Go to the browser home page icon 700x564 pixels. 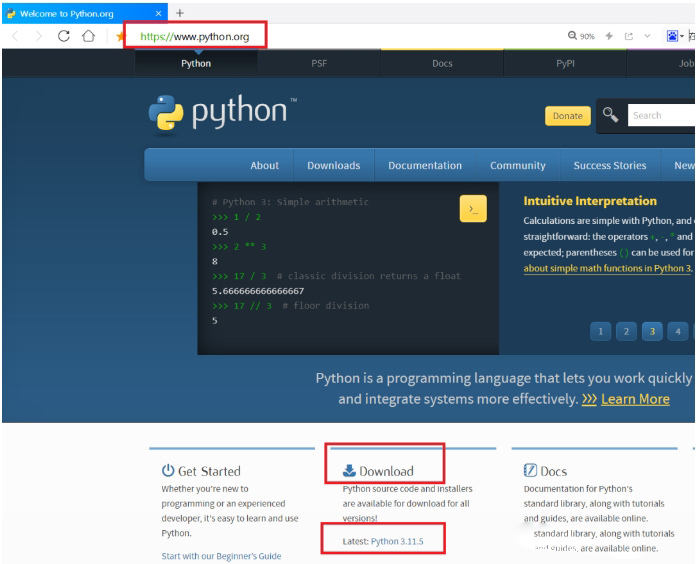tap(88, 36)
